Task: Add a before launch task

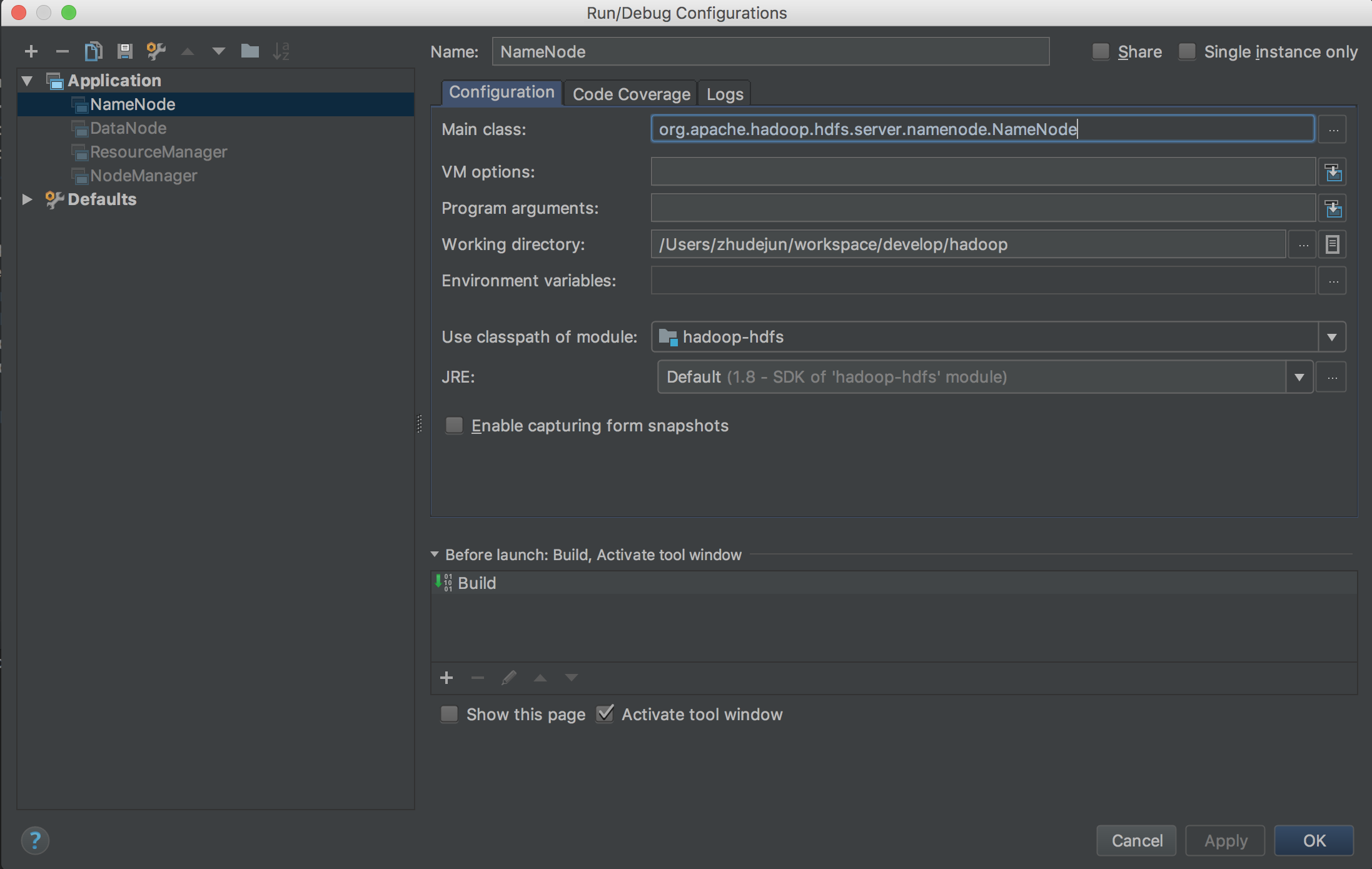Action: point(446,678)
